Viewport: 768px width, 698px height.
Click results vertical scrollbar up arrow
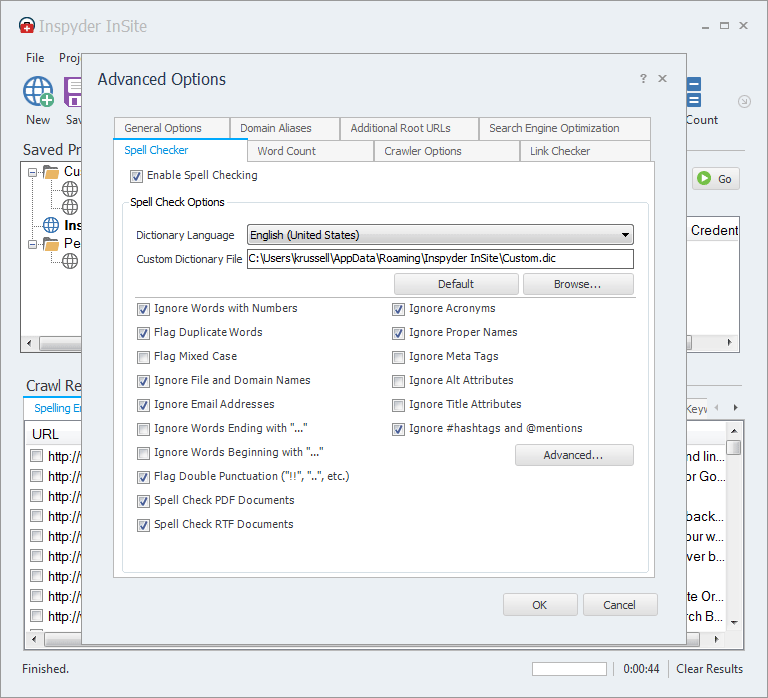click(734, 431)
